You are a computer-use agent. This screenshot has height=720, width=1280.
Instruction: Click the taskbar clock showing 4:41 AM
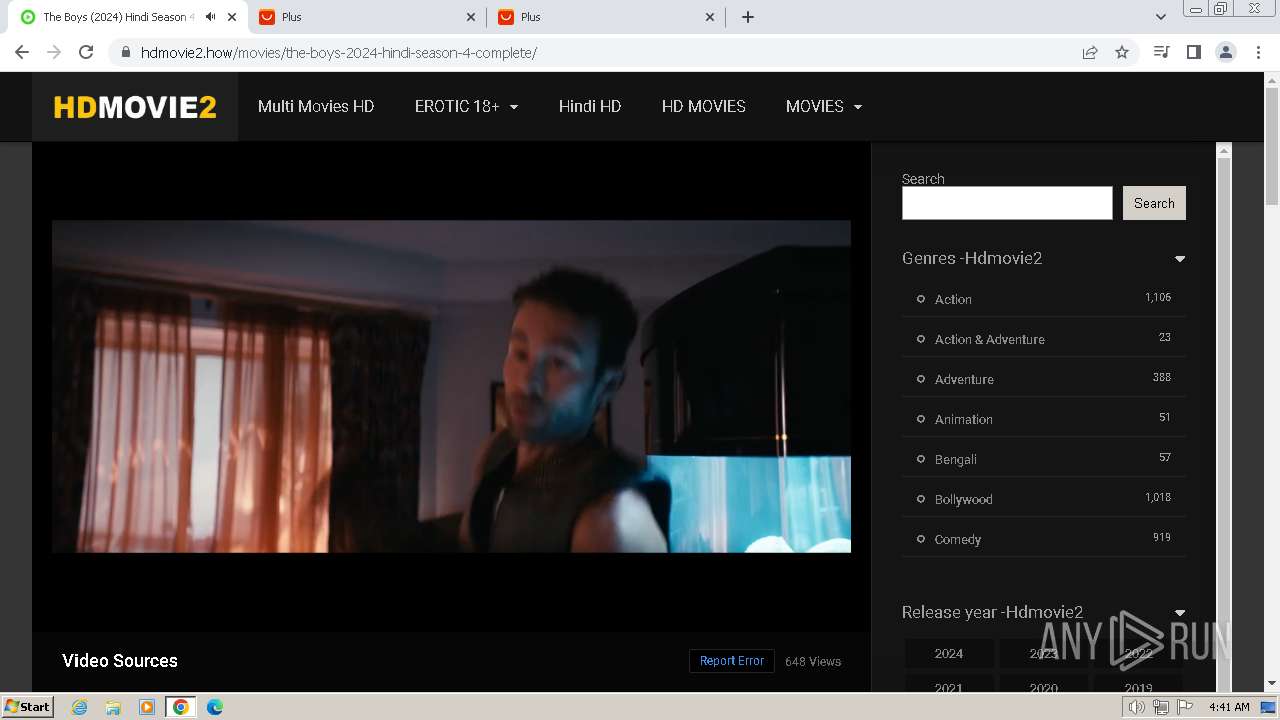pos(1229,707)
